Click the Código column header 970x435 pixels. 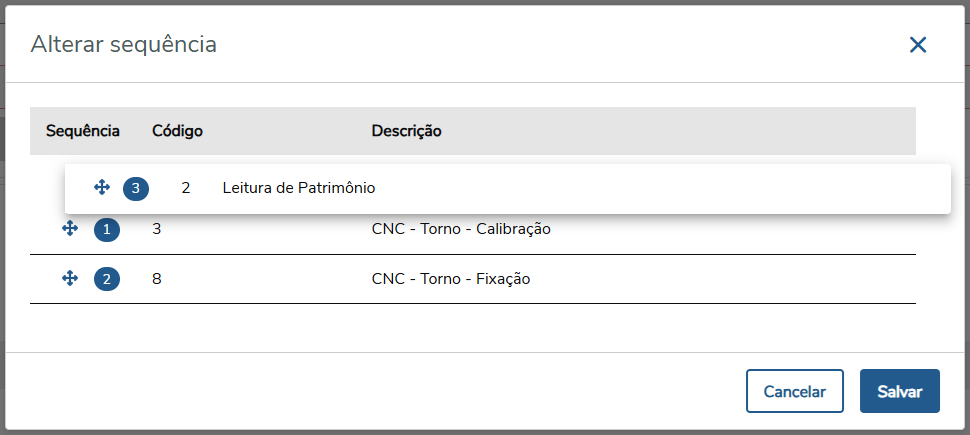point(178,131)
